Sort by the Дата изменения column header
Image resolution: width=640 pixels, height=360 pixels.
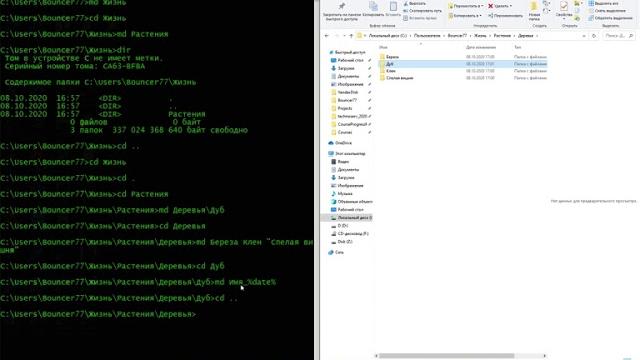481,47
